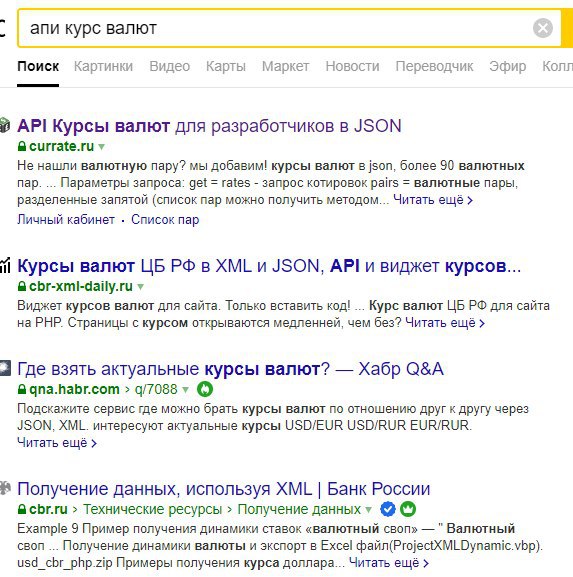Click the Получение данных breadcrumb
573x577 pixels.
pos(299,510)
